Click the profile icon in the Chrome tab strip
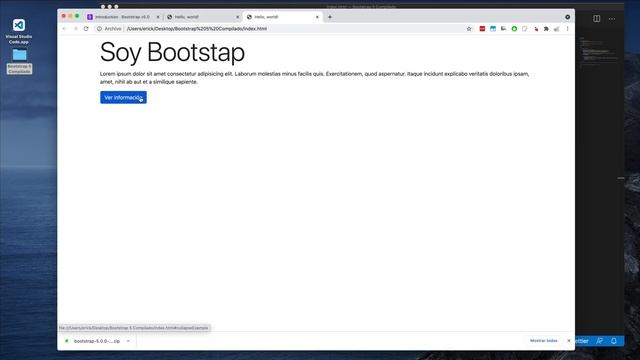 pos(568,17)
